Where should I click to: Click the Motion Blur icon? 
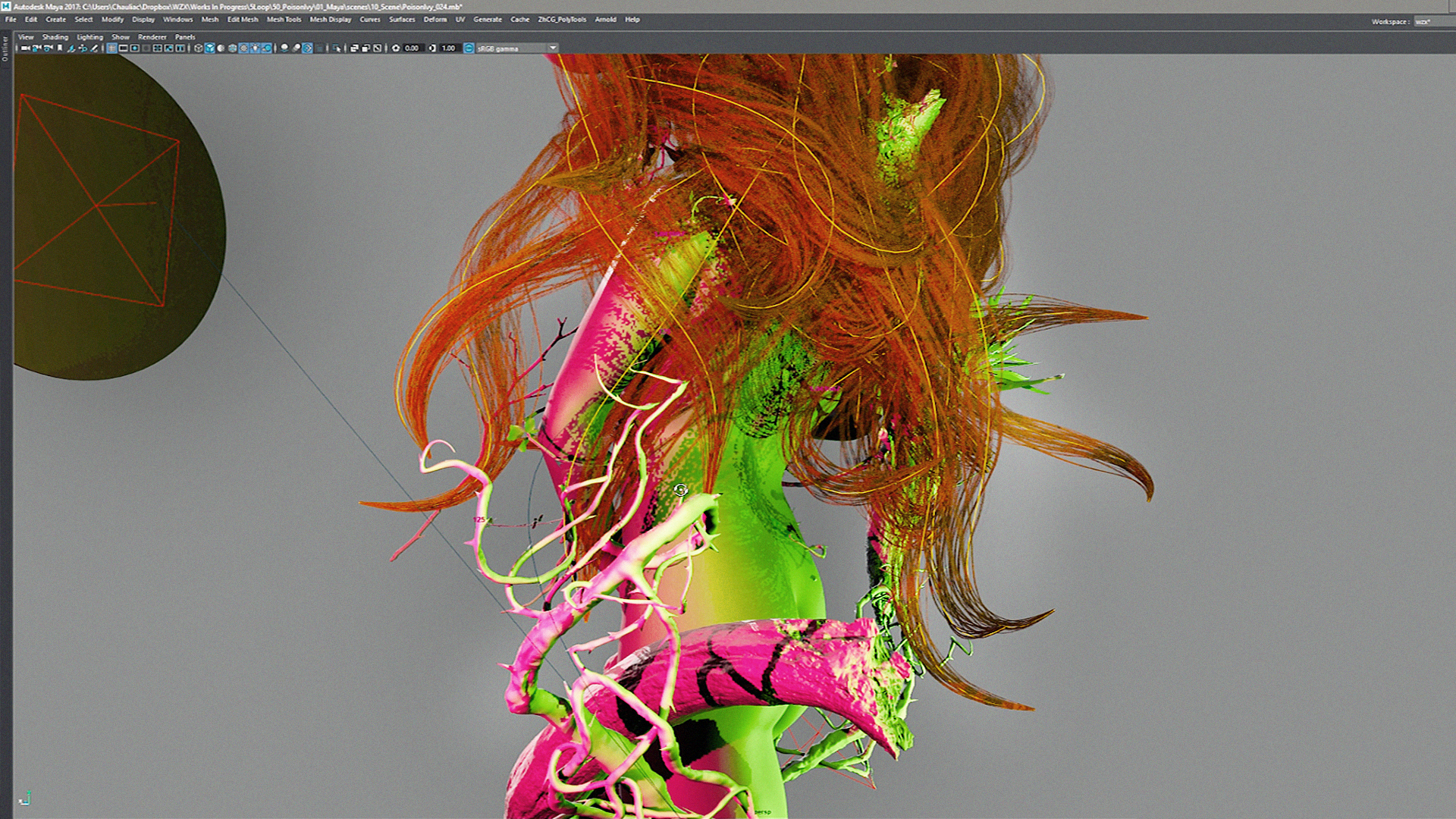pos(296,48)
